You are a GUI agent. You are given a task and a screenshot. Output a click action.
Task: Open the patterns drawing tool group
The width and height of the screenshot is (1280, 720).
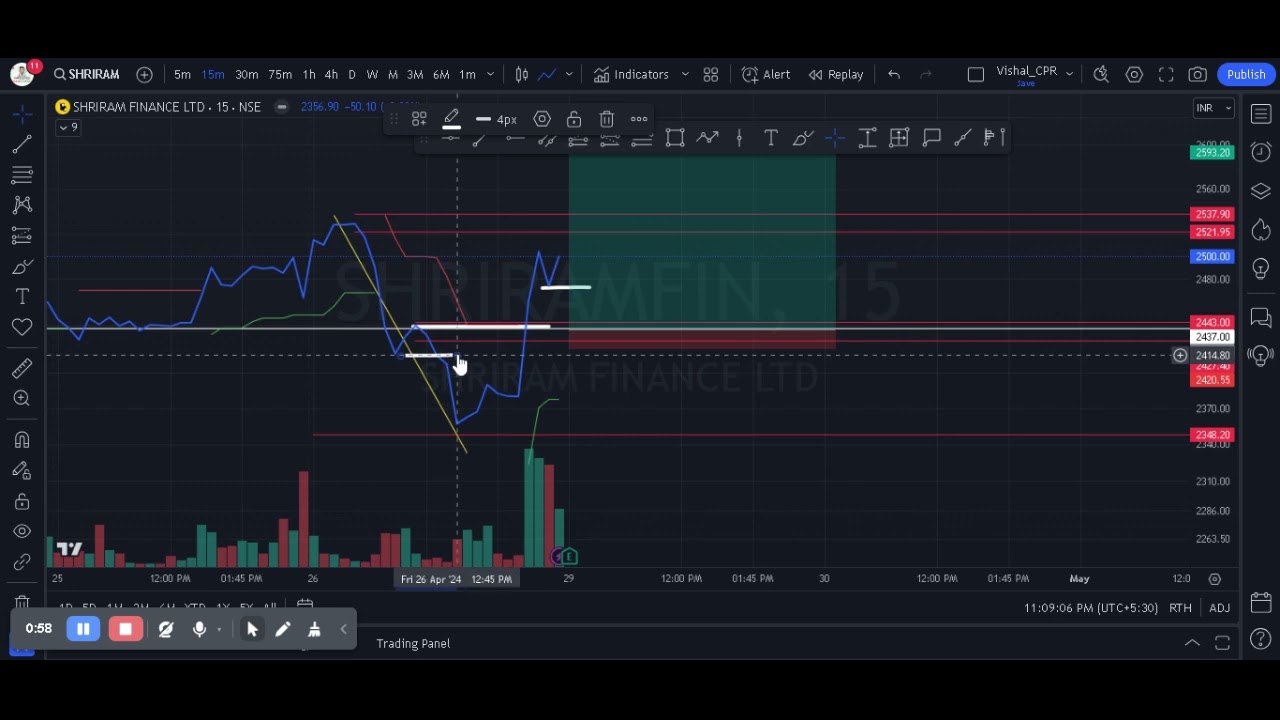[22, 205]
